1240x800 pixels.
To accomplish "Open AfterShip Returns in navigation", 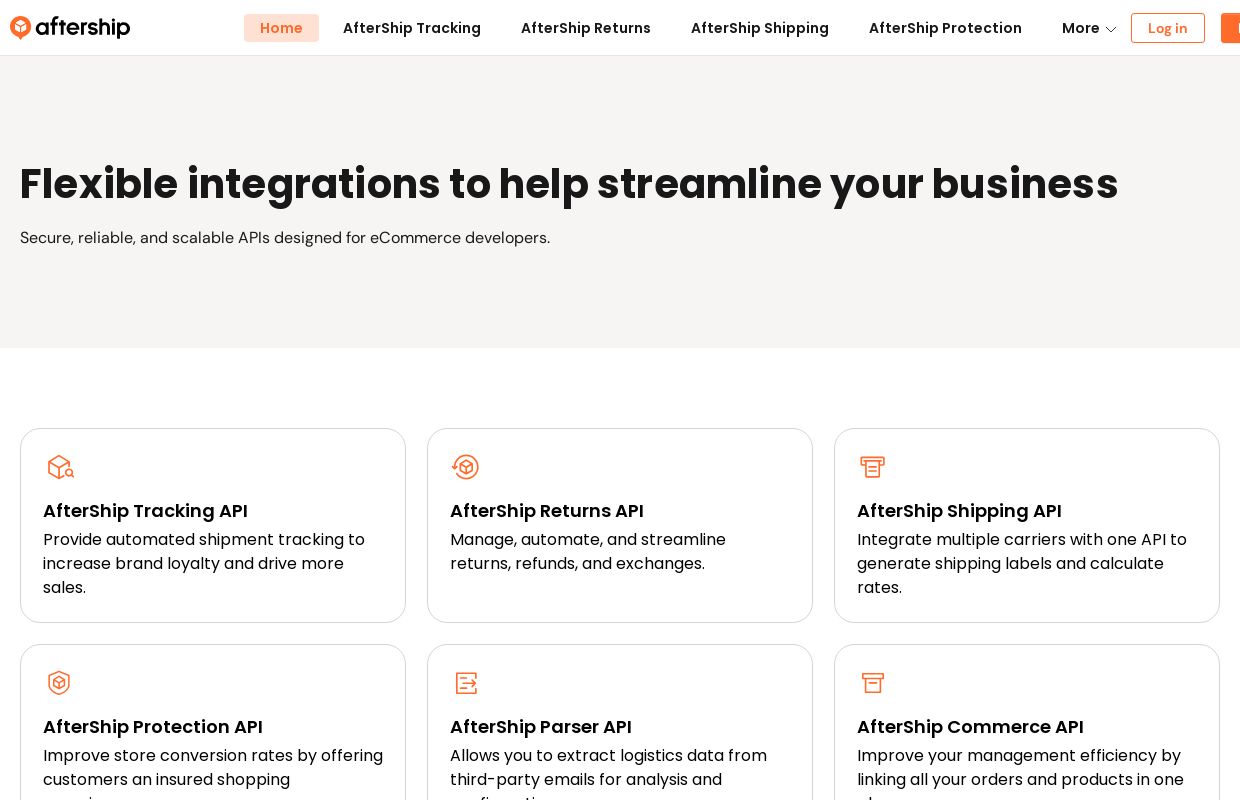I will click(x=586, y=28).
